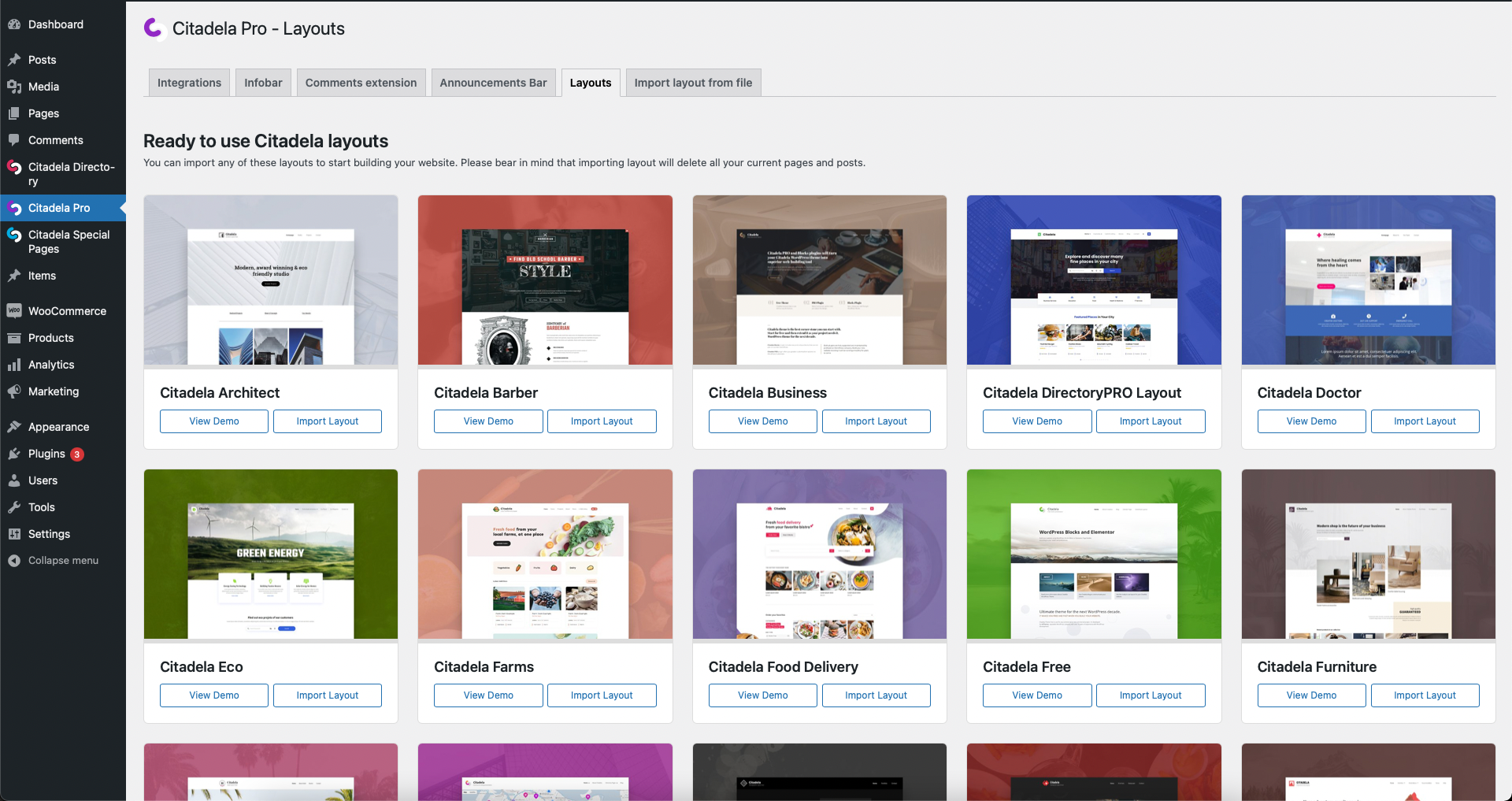This screenshot has width=1512, height=801.
Task: Import the Citadela Farms layout
Action: coord(602,695)
